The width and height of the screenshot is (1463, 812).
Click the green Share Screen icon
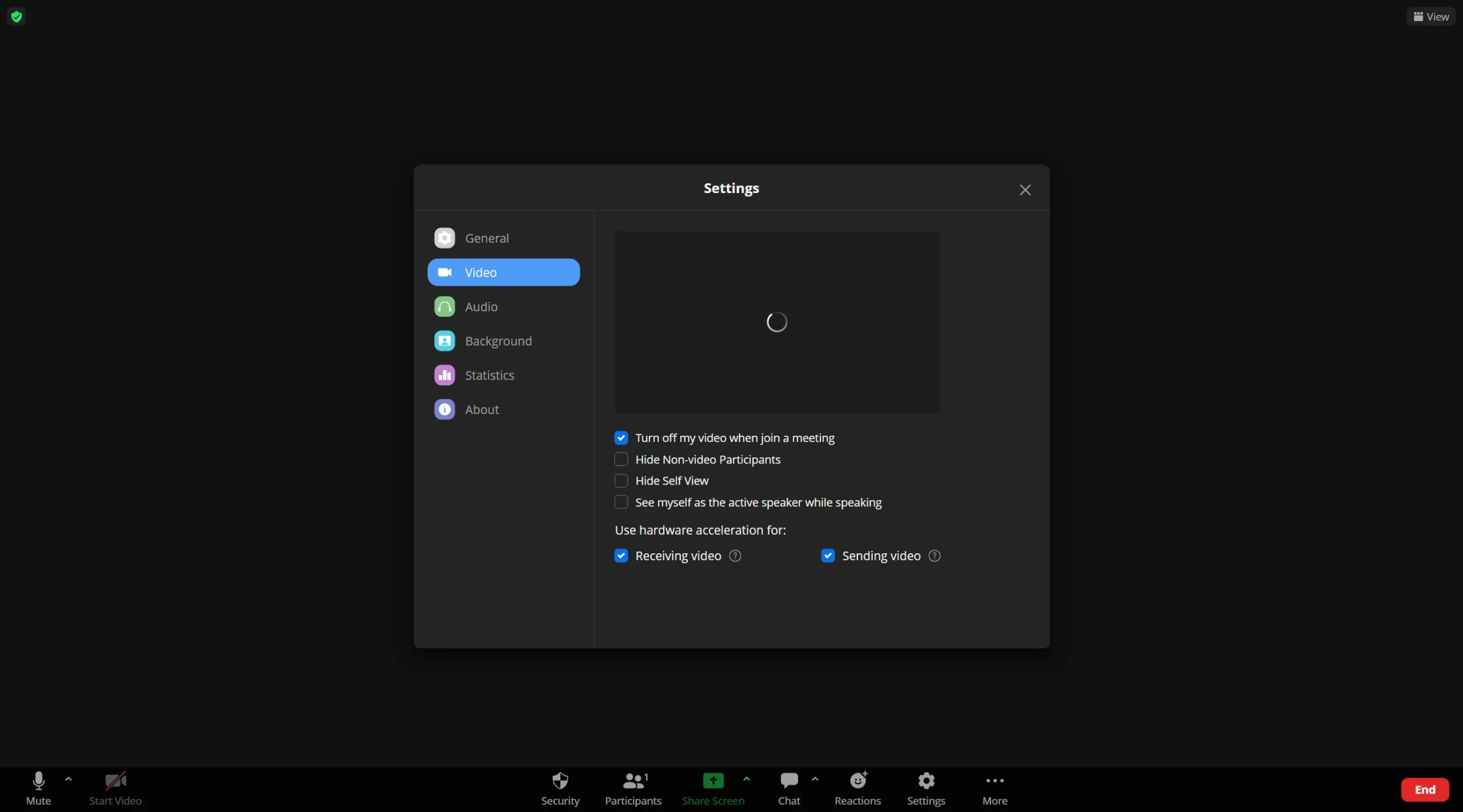pyautogui.click(x=713, y=781)
